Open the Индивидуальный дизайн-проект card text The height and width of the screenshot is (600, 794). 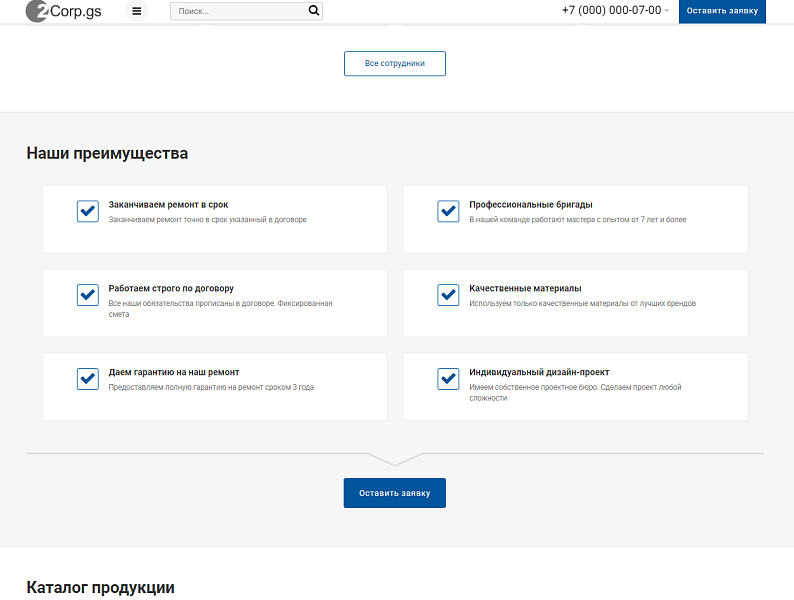575,392
